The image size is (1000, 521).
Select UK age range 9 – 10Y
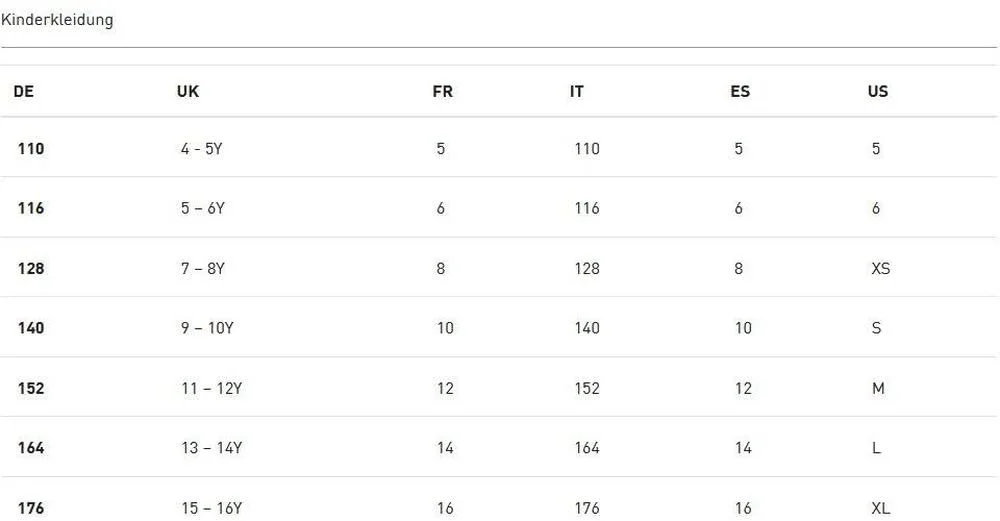pos(207,328)
